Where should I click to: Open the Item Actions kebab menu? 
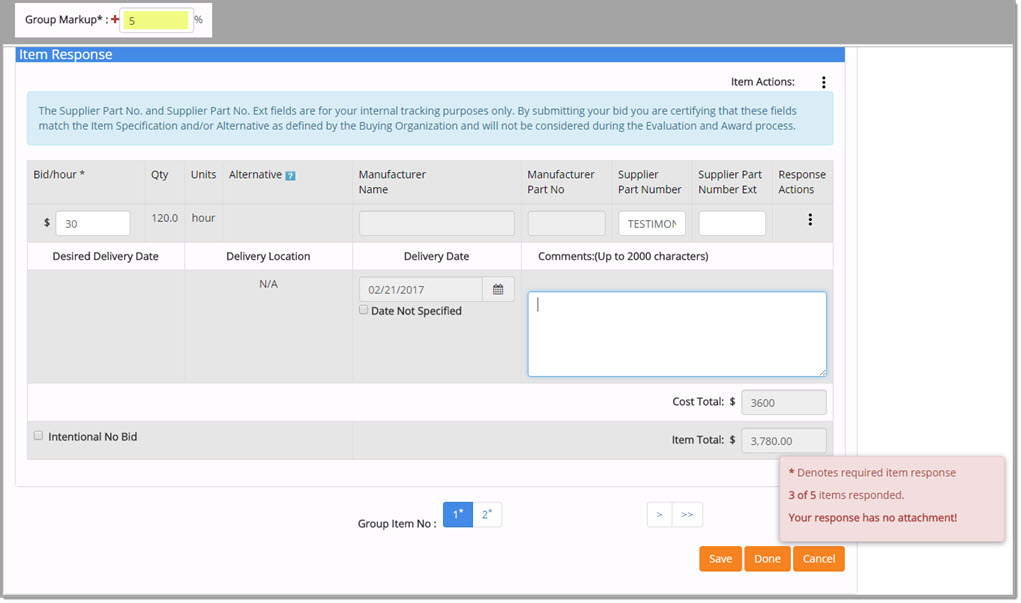[x=823, y=82]
